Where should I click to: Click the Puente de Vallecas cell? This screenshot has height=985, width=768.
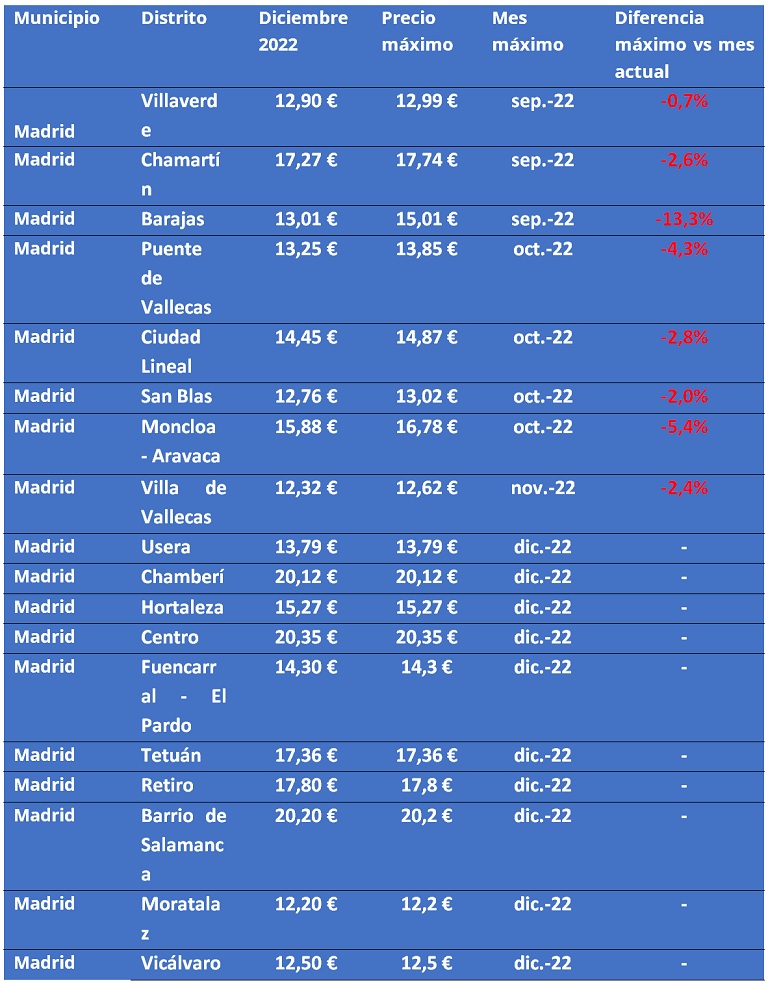click(x=176, y=278)
